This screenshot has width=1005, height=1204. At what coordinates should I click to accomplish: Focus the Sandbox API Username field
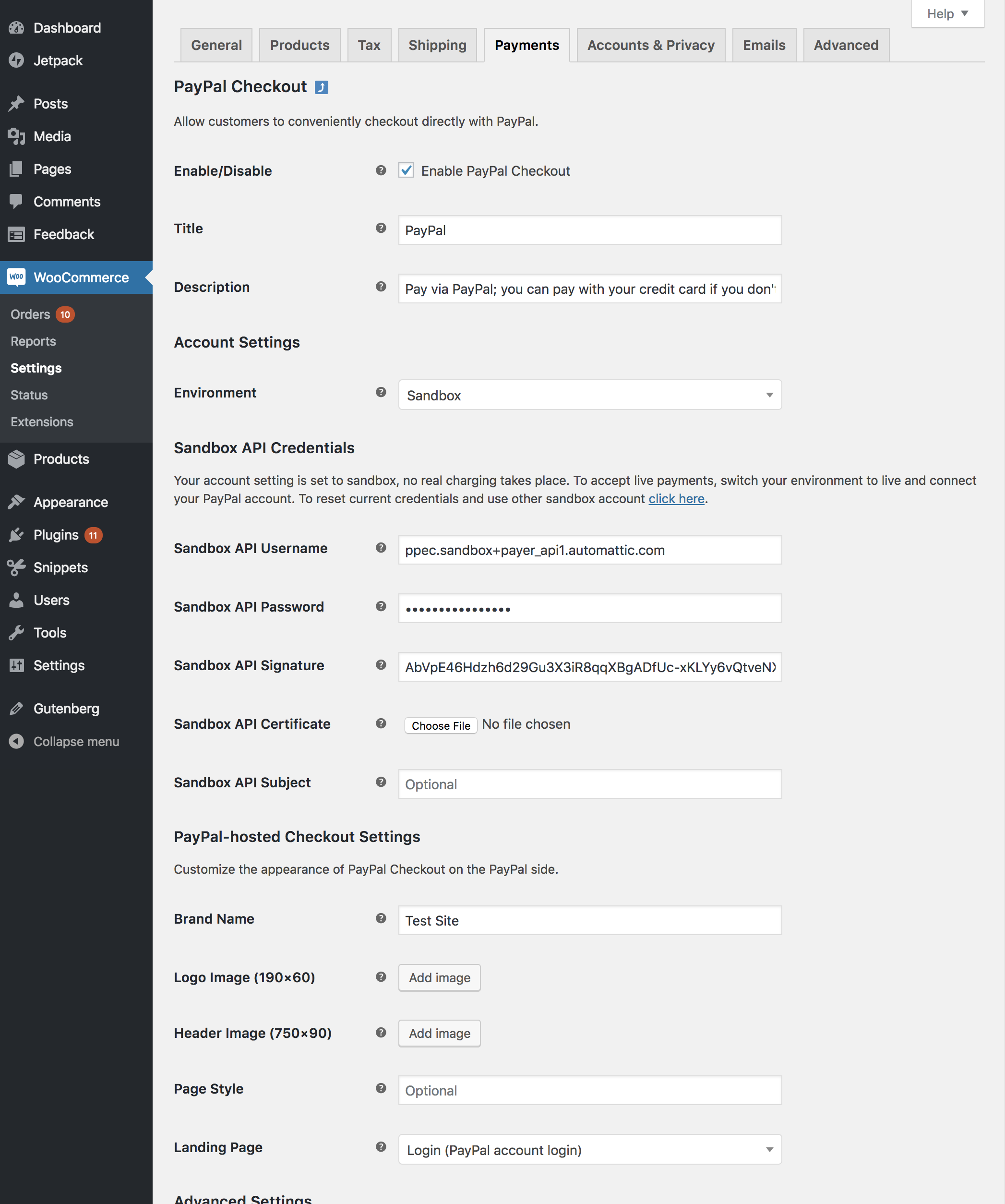[590, 550]
